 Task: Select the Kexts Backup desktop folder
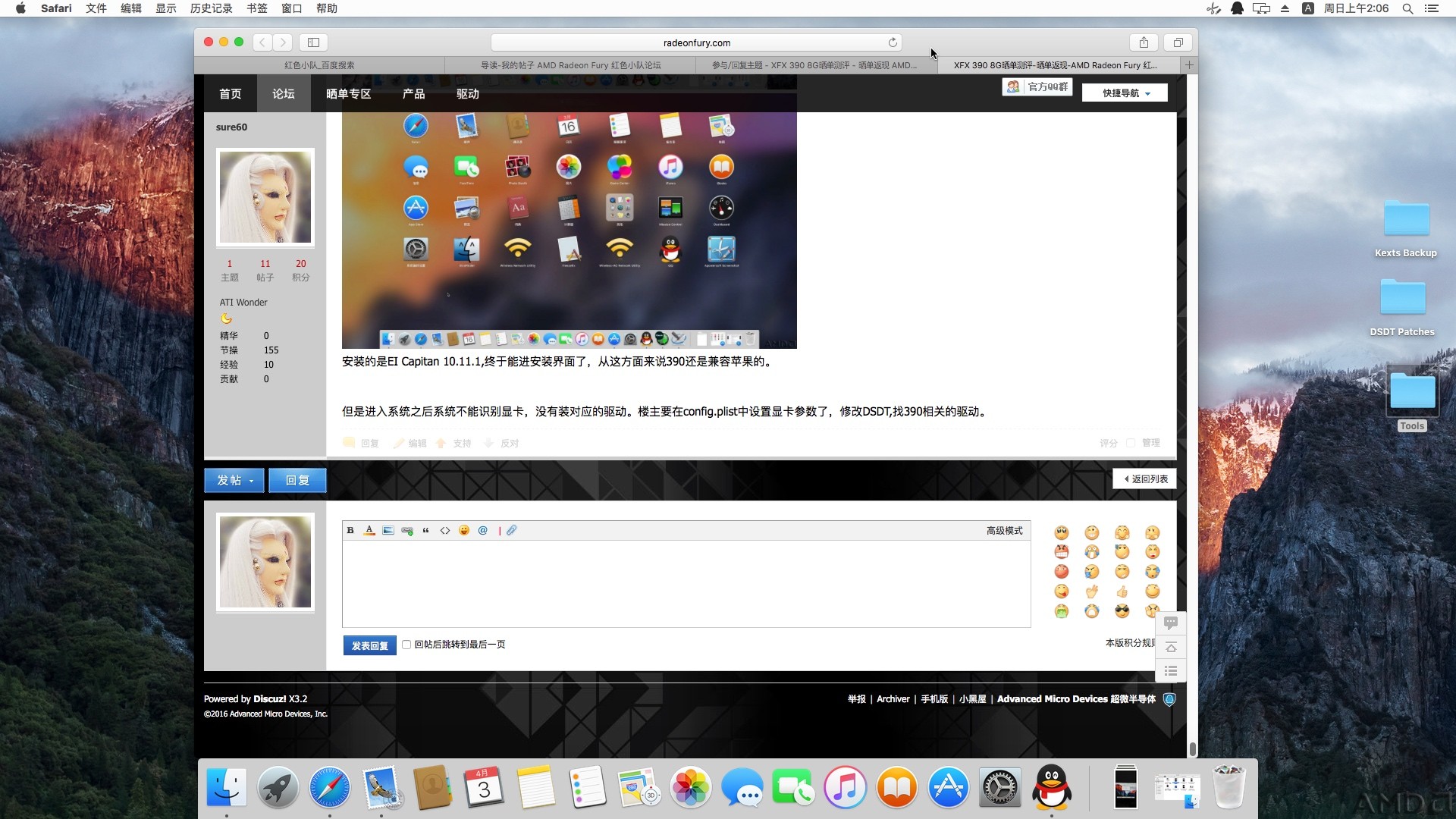pos(1406,227)
